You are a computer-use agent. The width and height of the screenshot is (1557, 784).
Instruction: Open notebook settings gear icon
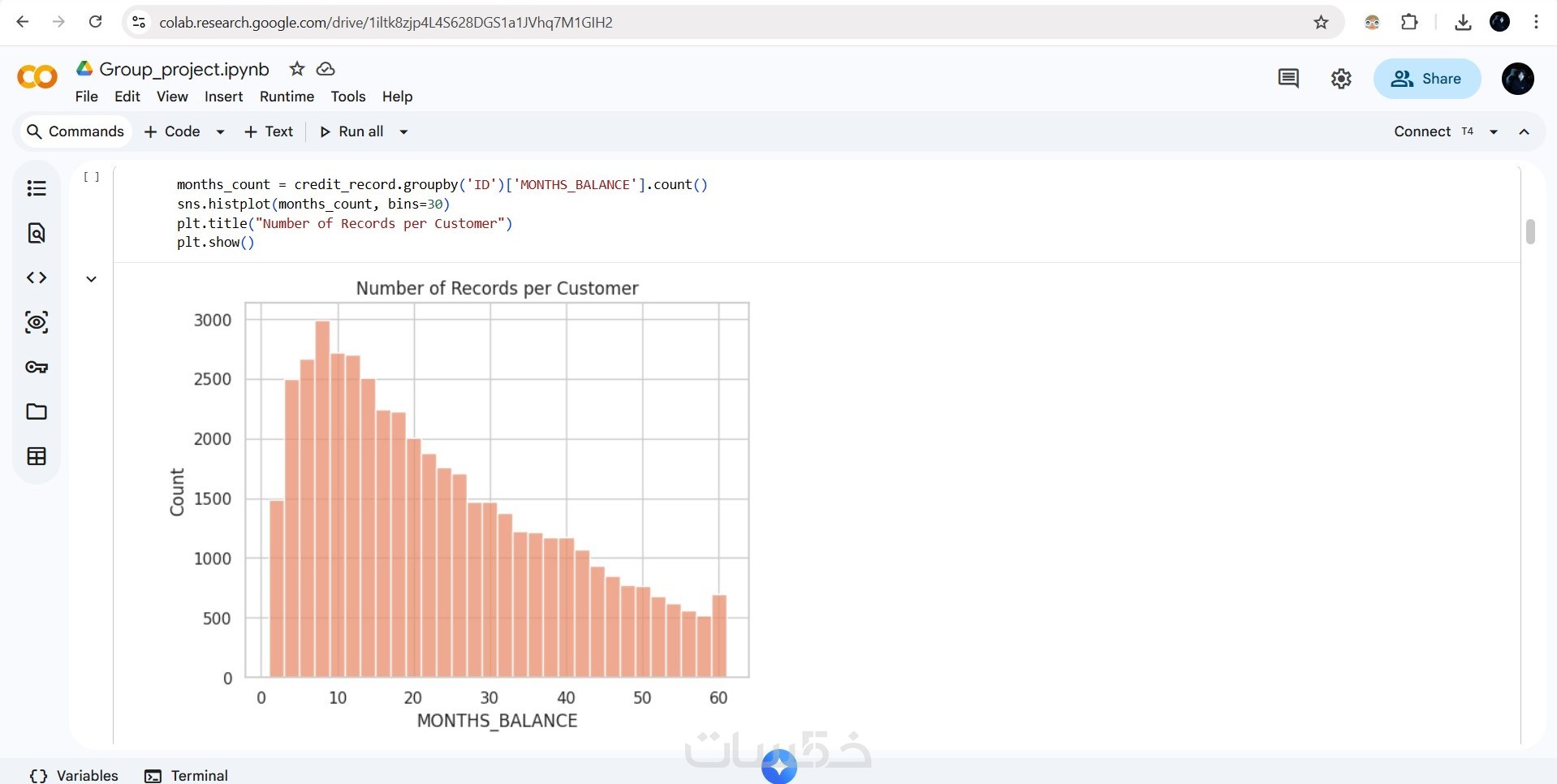click(x=1341, y=79)
